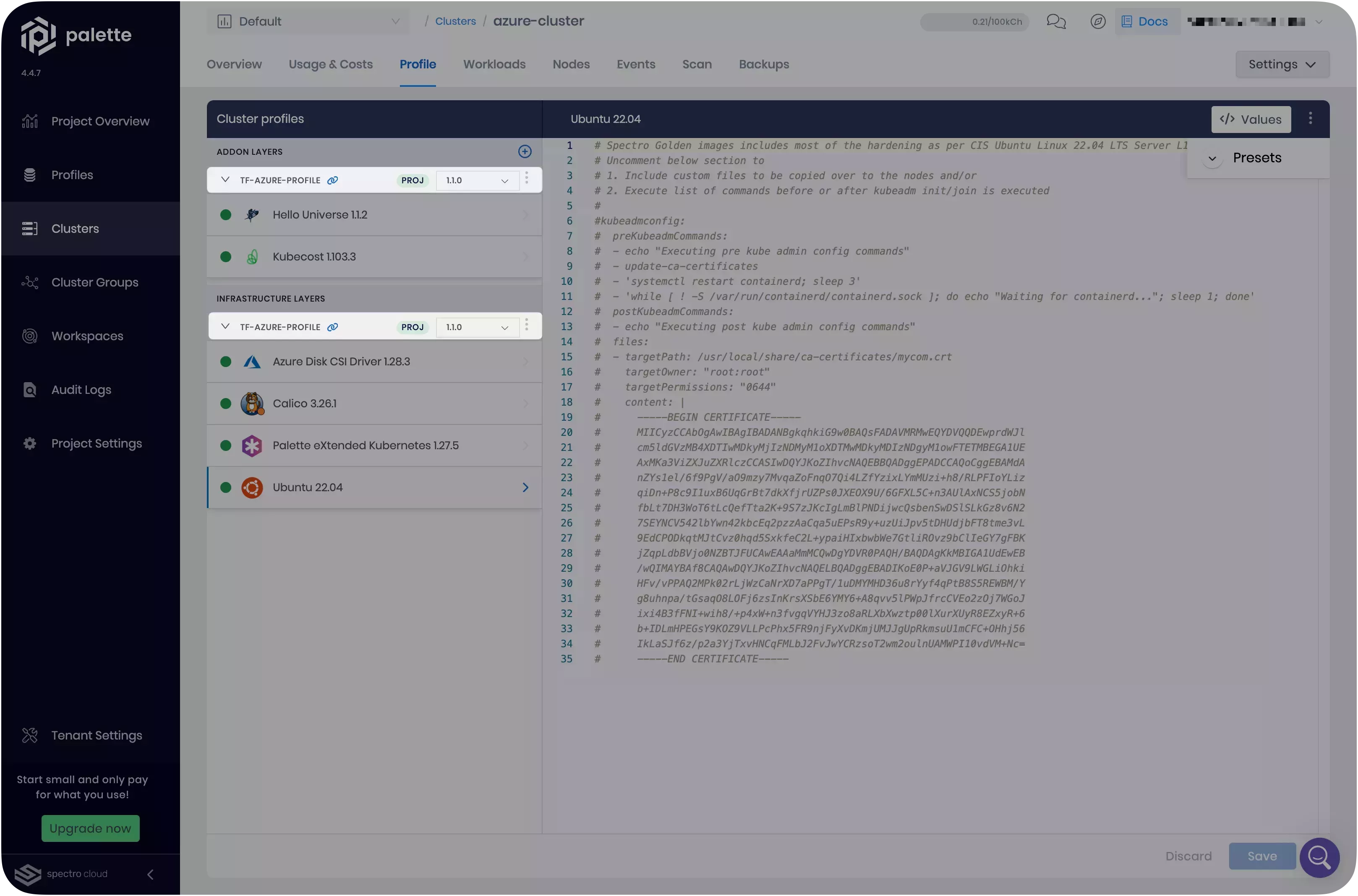Viewport: 1358px width, 896px height.
Task: Open Project Overview in sidebar
Action: pos(90,121)
